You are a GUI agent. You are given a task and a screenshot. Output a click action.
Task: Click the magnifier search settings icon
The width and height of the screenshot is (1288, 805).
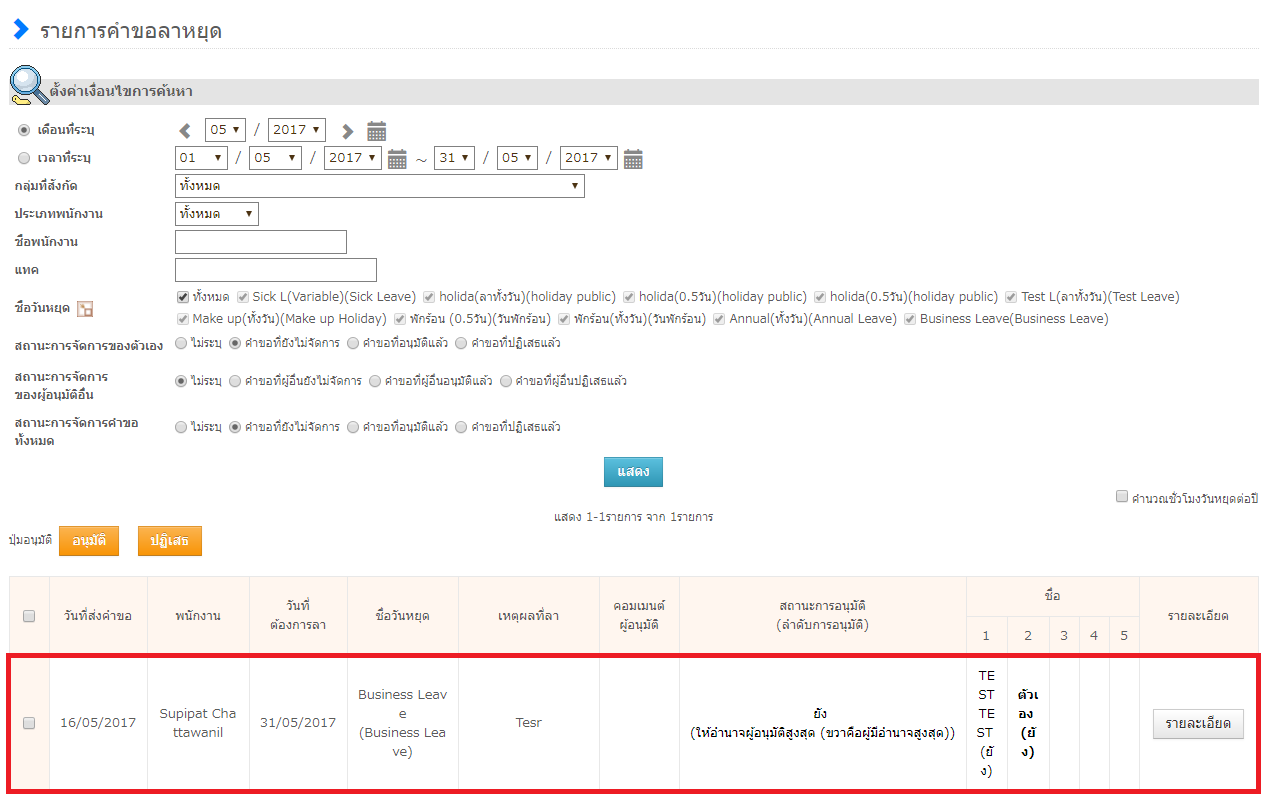click(28, 86)
